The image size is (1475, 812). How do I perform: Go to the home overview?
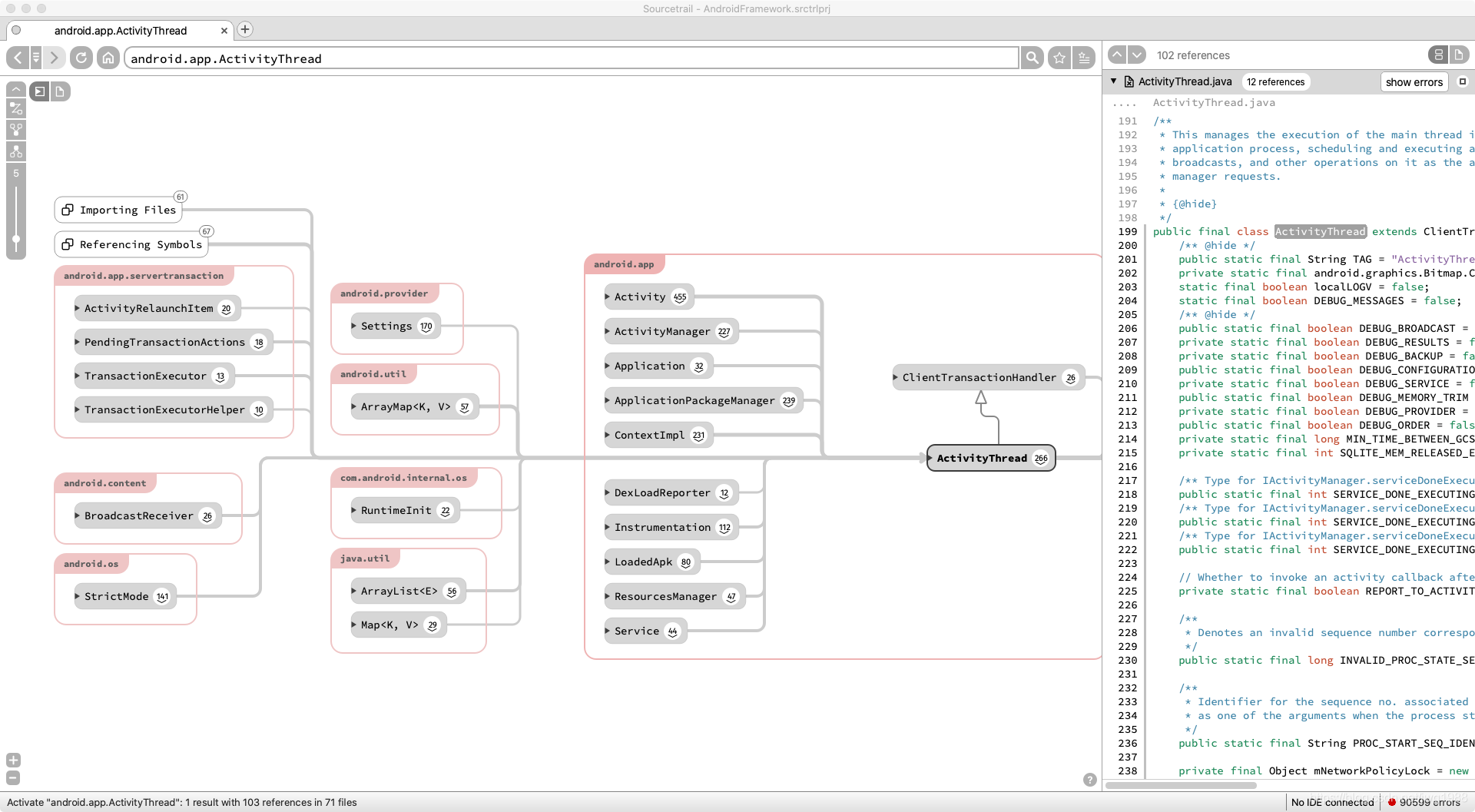pos(108,58)
